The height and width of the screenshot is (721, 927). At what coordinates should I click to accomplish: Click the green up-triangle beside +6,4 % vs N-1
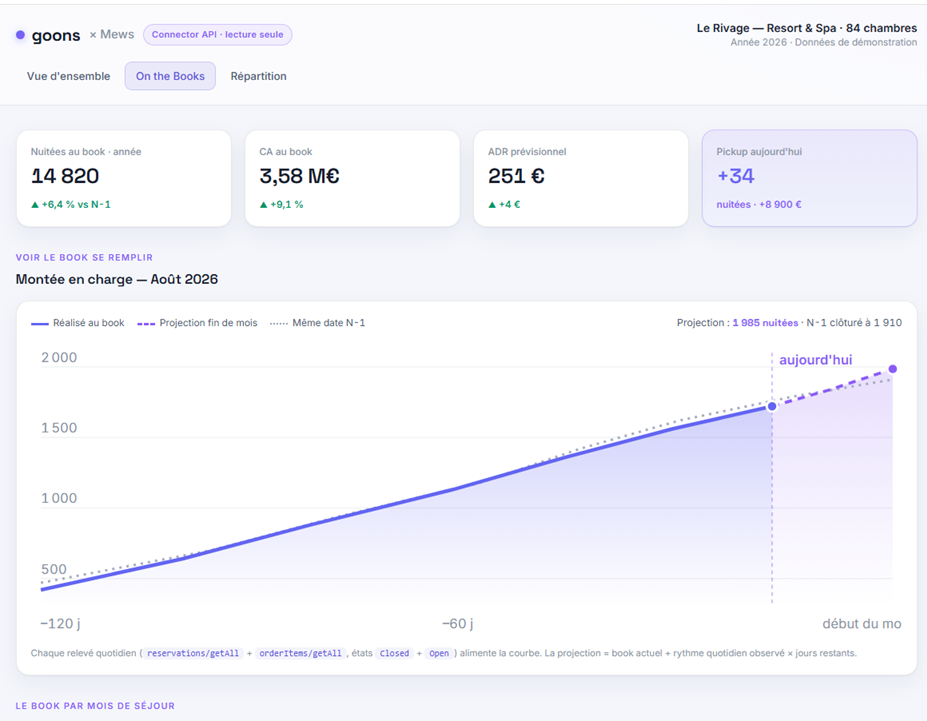tap(35, 204)
